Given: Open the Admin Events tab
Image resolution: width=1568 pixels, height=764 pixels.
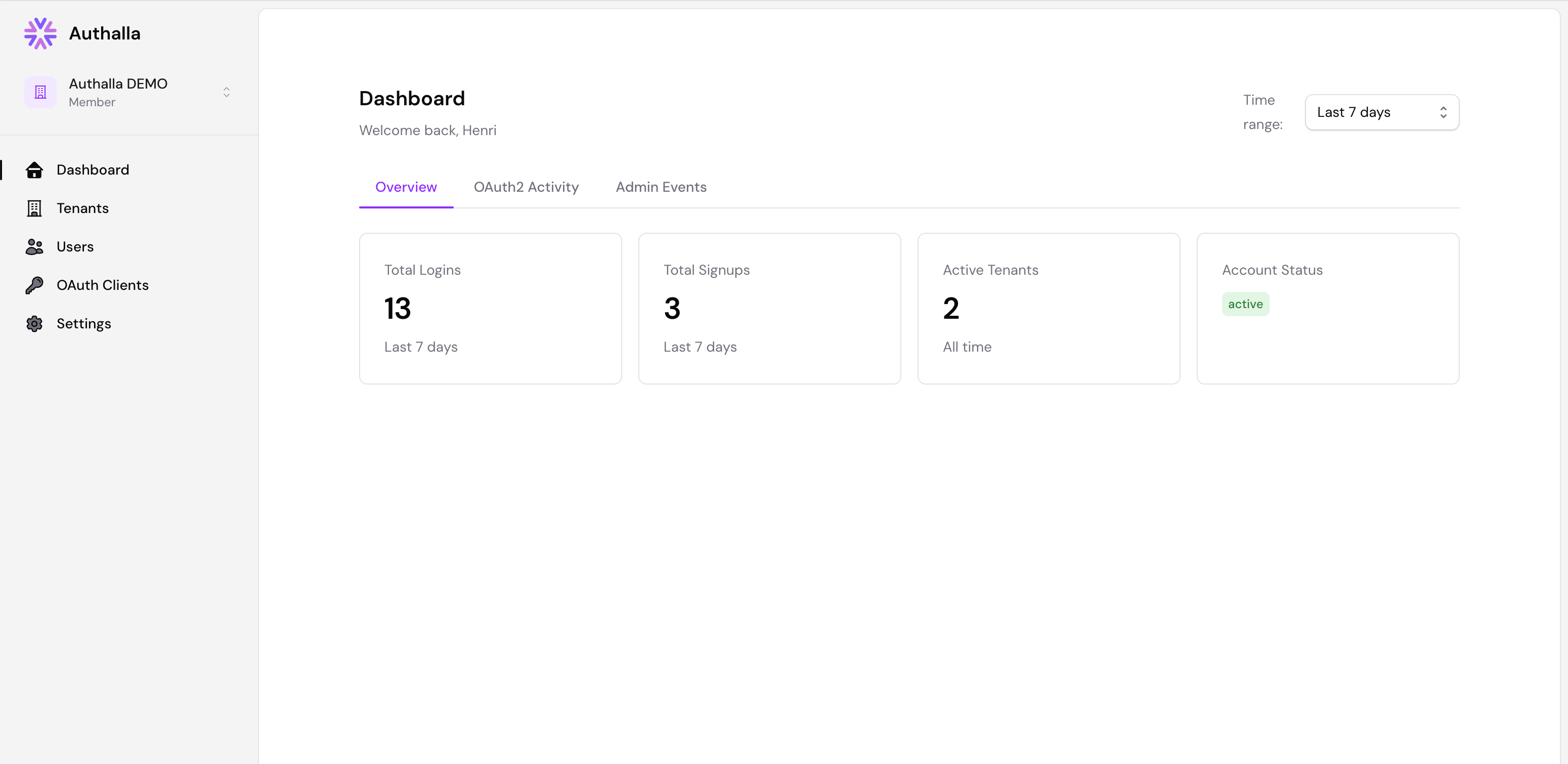Looking at the screenshot, I should point(661,187).
